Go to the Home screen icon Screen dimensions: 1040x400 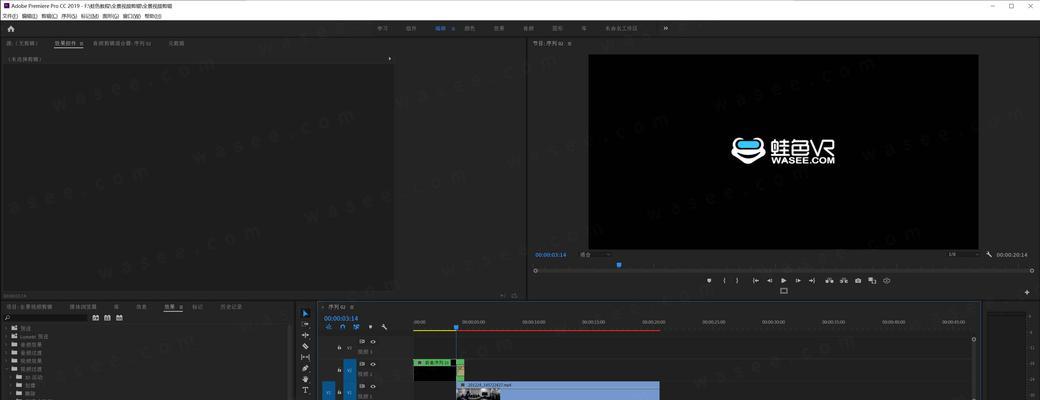pos(11,29)
